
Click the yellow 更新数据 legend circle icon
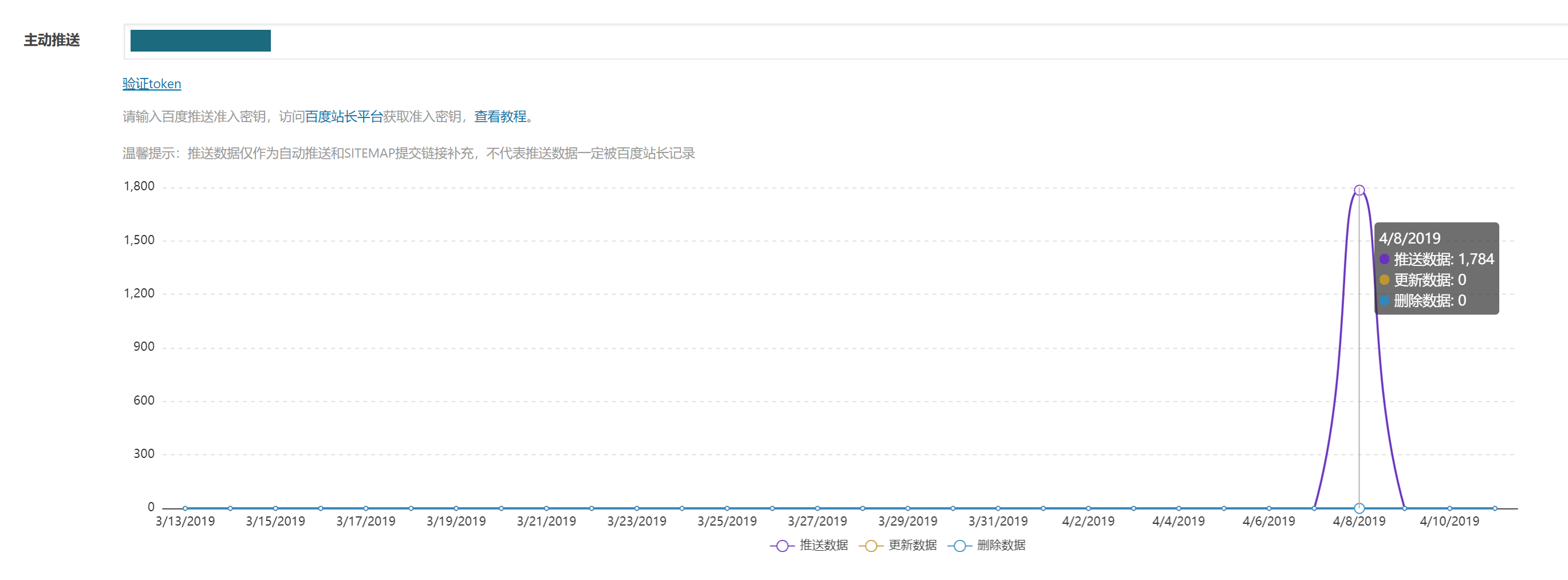click(871, 546)
